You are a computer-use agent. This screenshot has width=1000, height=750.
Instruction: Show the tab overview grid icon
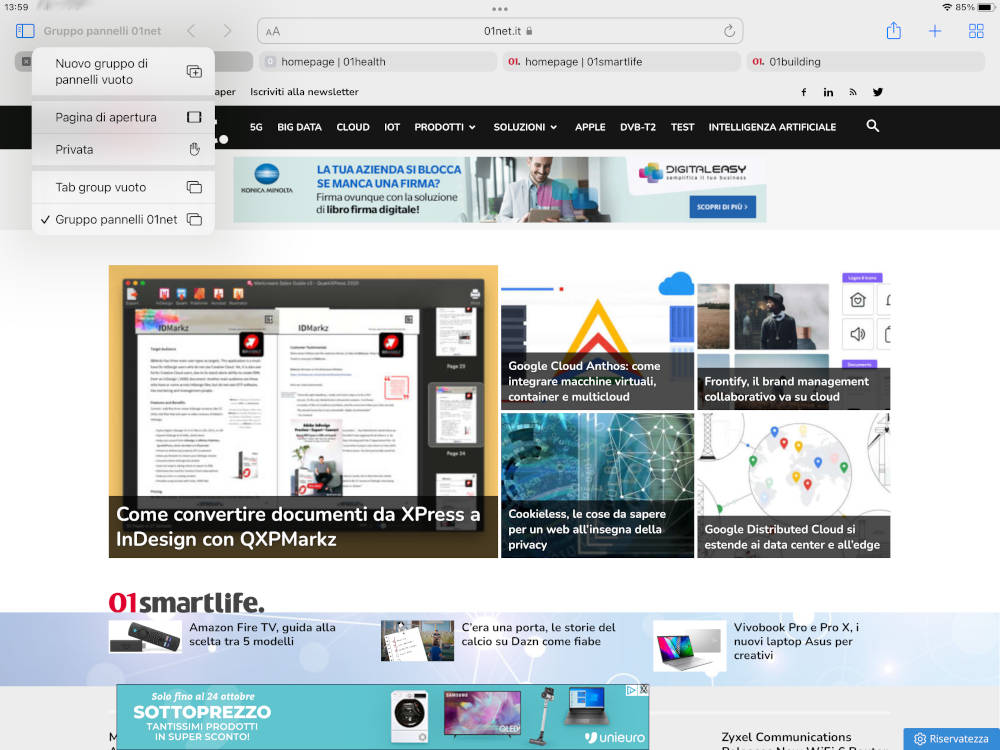tap(976, 31)
